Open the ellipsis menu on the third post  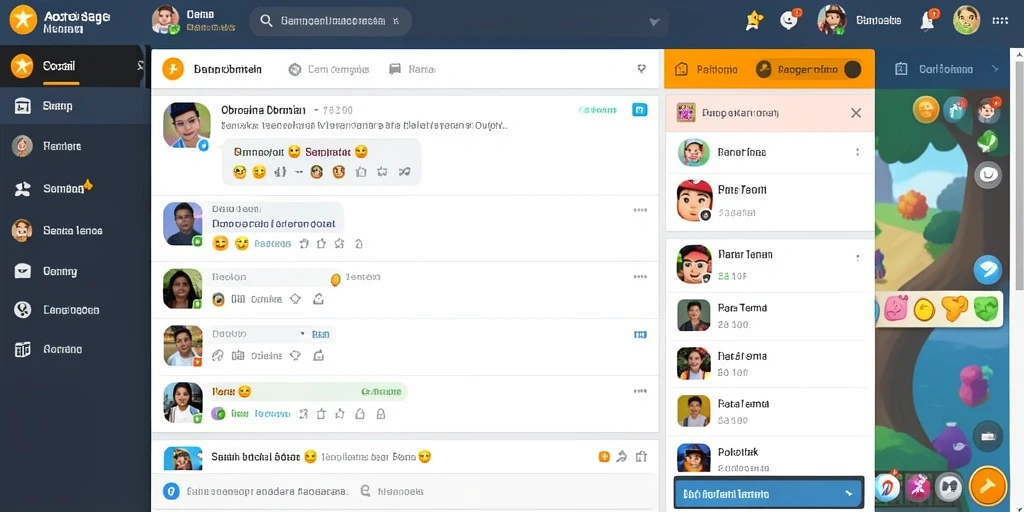click(640, 277)
